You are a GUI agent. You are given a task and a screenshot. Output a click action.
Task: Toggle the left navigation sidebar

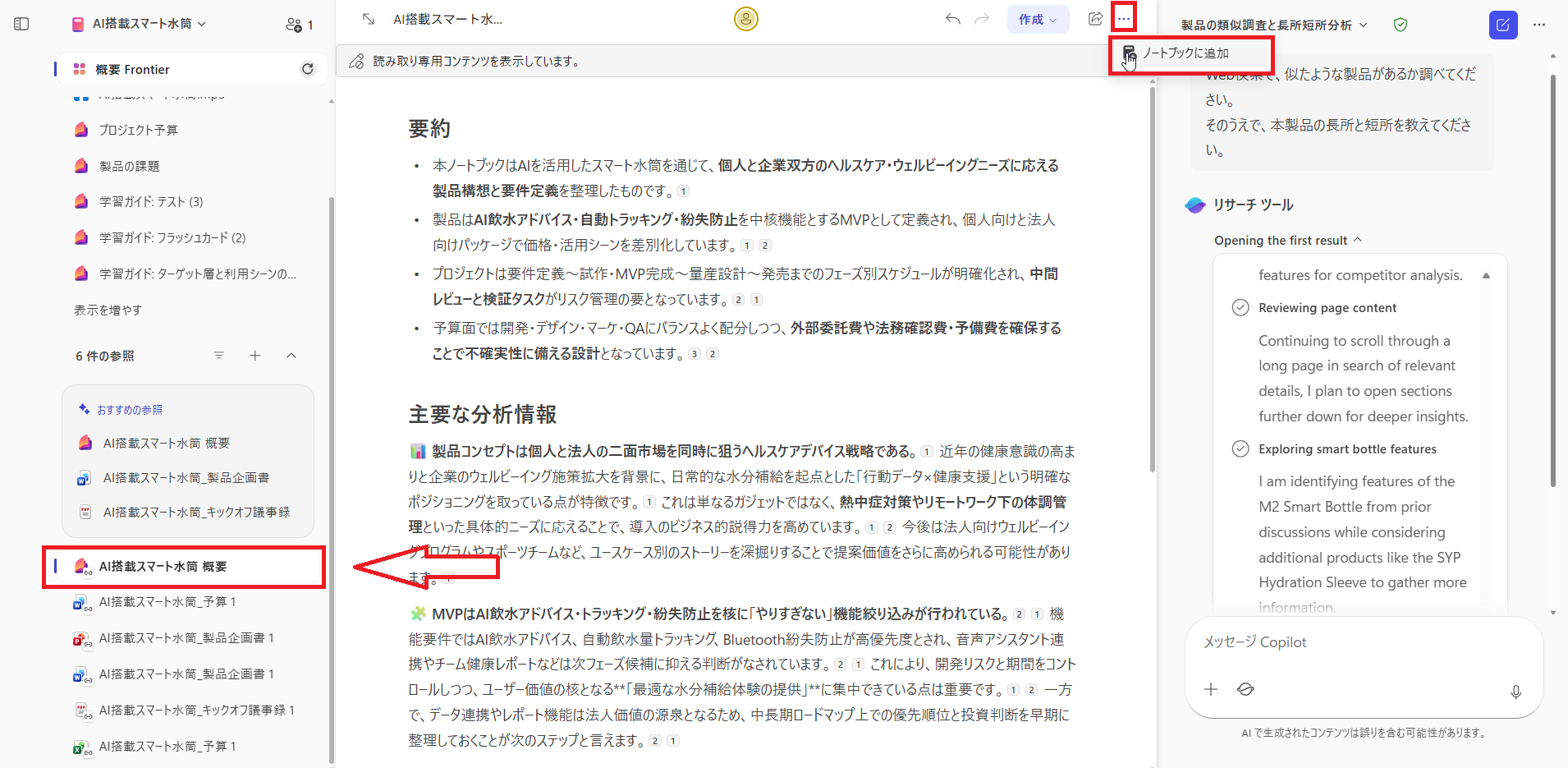point(21,24)
